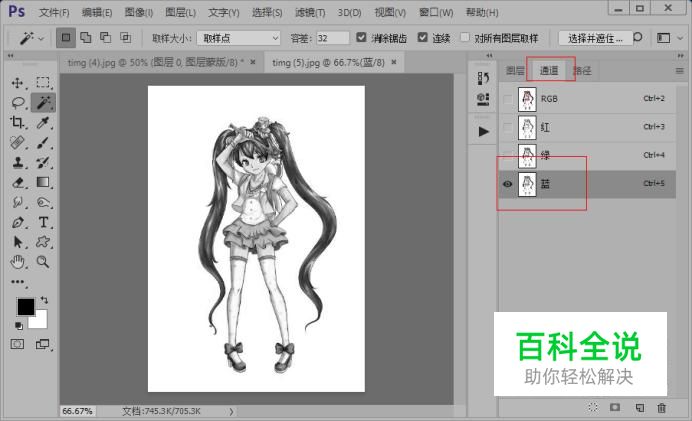Select the Blur tool

tap(18, 202)
